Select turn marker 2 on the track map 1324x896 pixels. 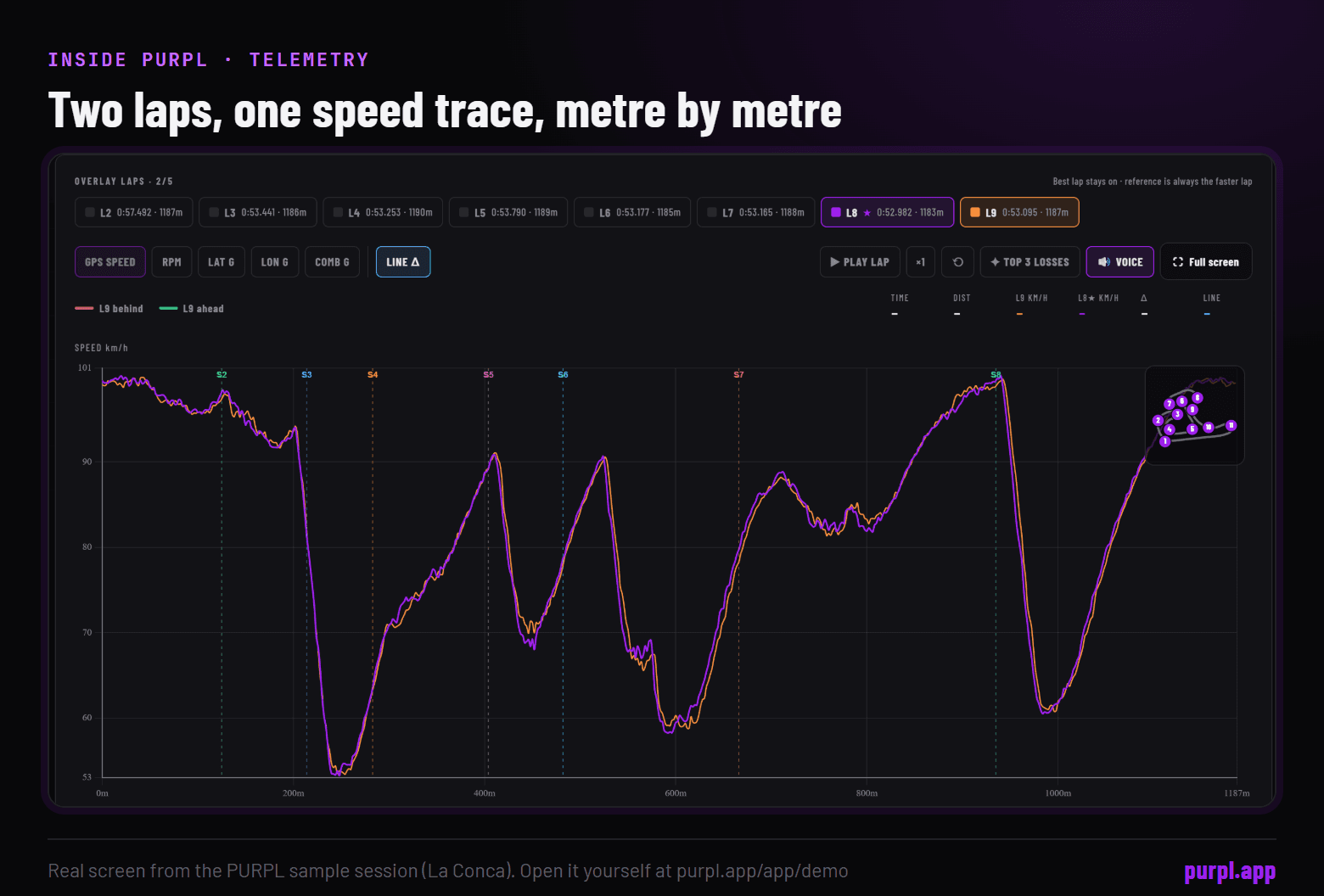(x=1158, y=420)
